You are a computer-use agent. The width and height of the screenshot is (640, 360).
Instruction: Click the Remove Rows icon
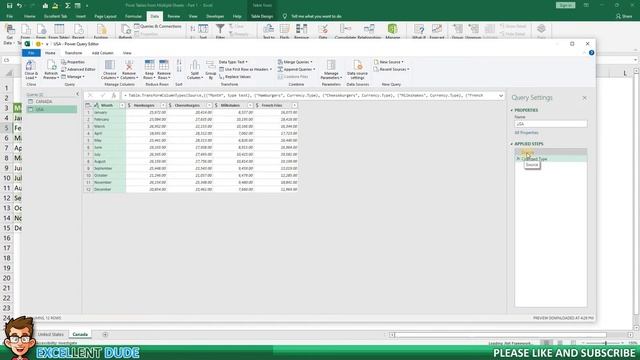[x=164, y=65]
